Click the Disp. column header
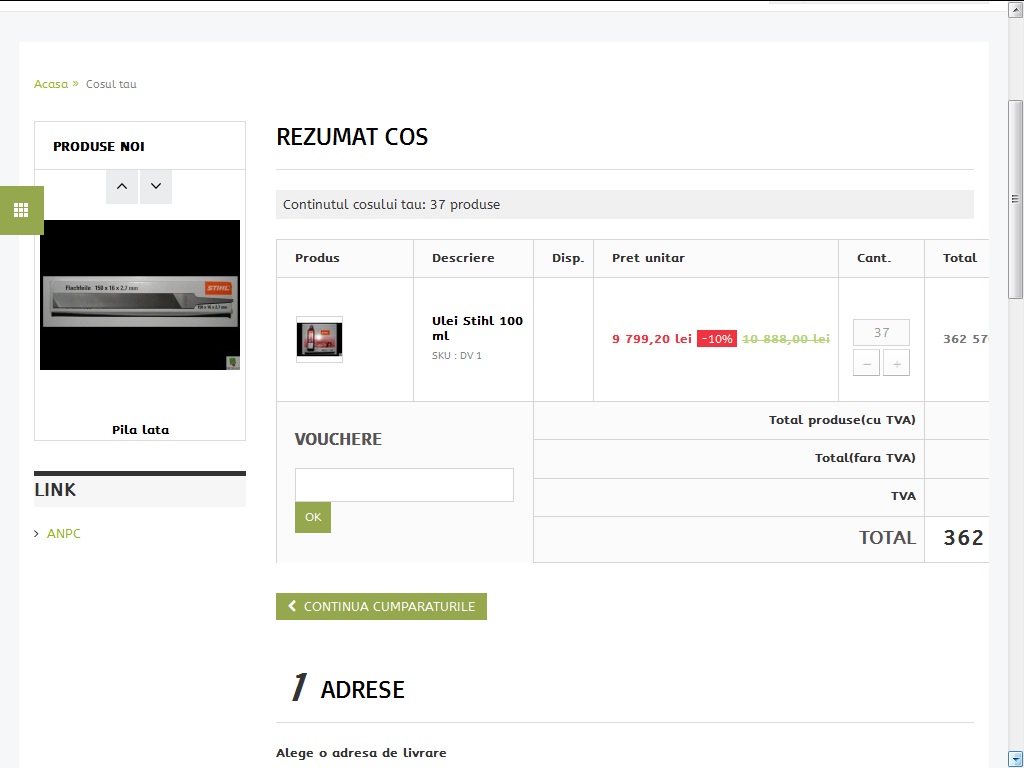Screen dimensions: 1024x768 (x=568, y=258)
